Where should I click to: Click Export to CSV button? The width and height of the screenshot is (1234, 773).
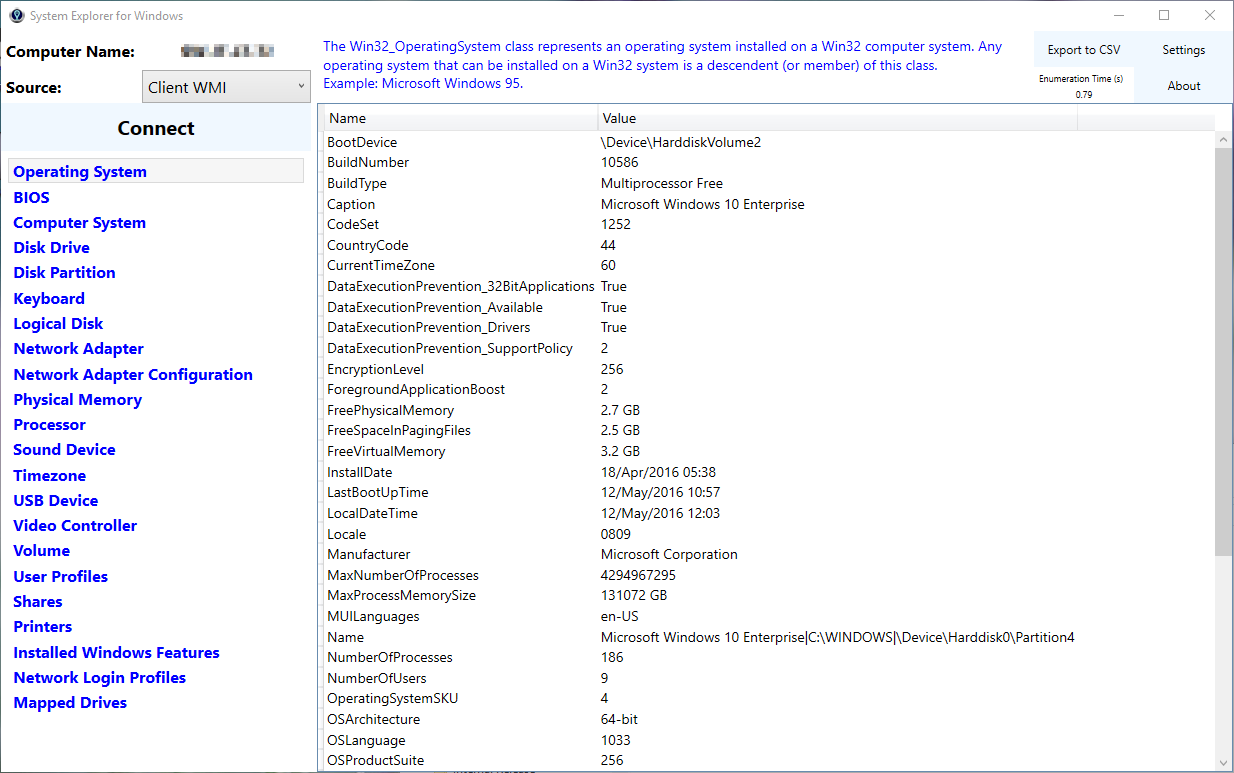(1084, 50)
